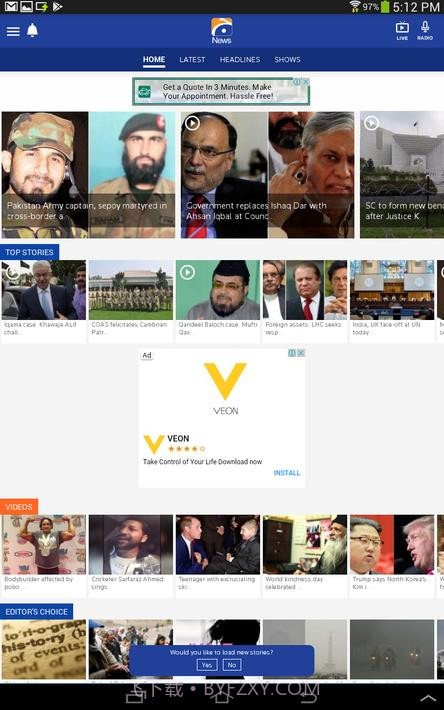444x710 pixels.
Task: Tap the Geo News logo
Action: click(222, 31)
